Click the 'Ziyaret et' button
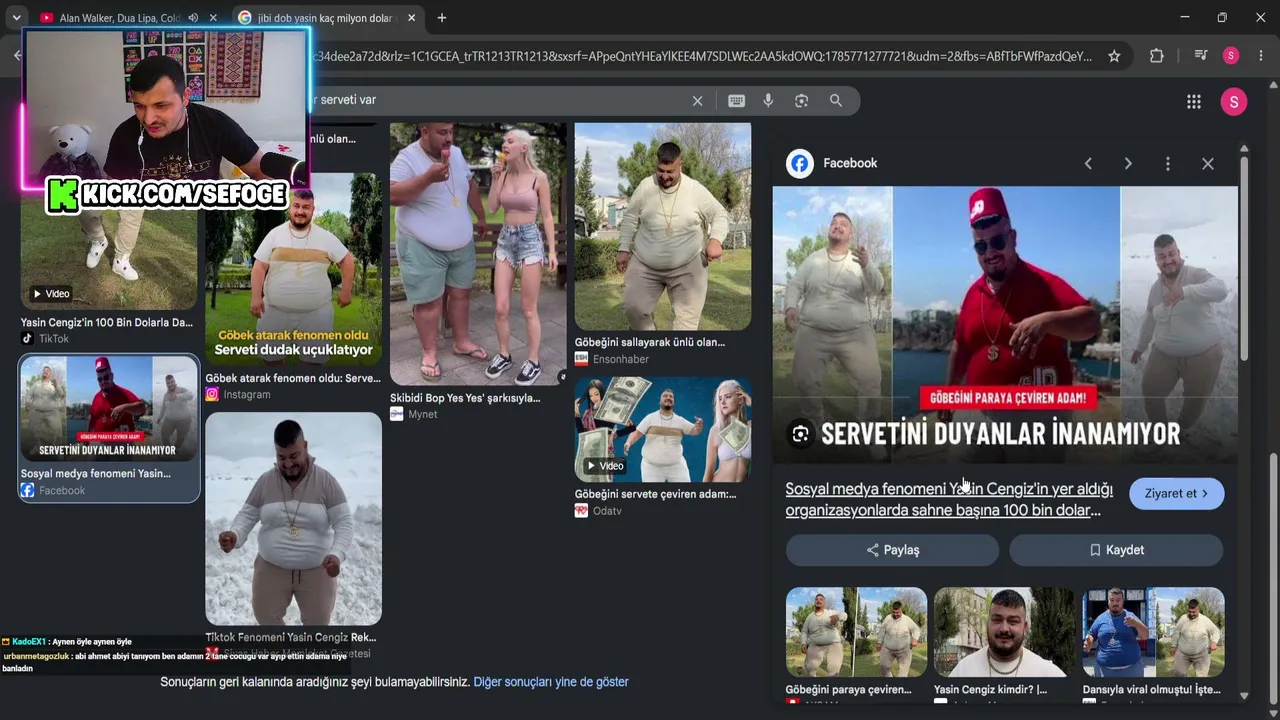Viewport: 1280px width, 720px height. pos(1177,493)
